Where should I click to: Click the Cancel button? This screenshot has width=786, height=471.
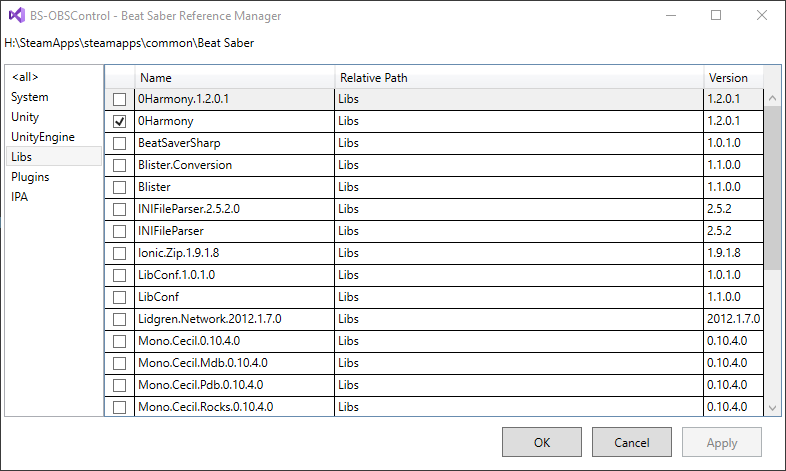[x=632, y=442]
